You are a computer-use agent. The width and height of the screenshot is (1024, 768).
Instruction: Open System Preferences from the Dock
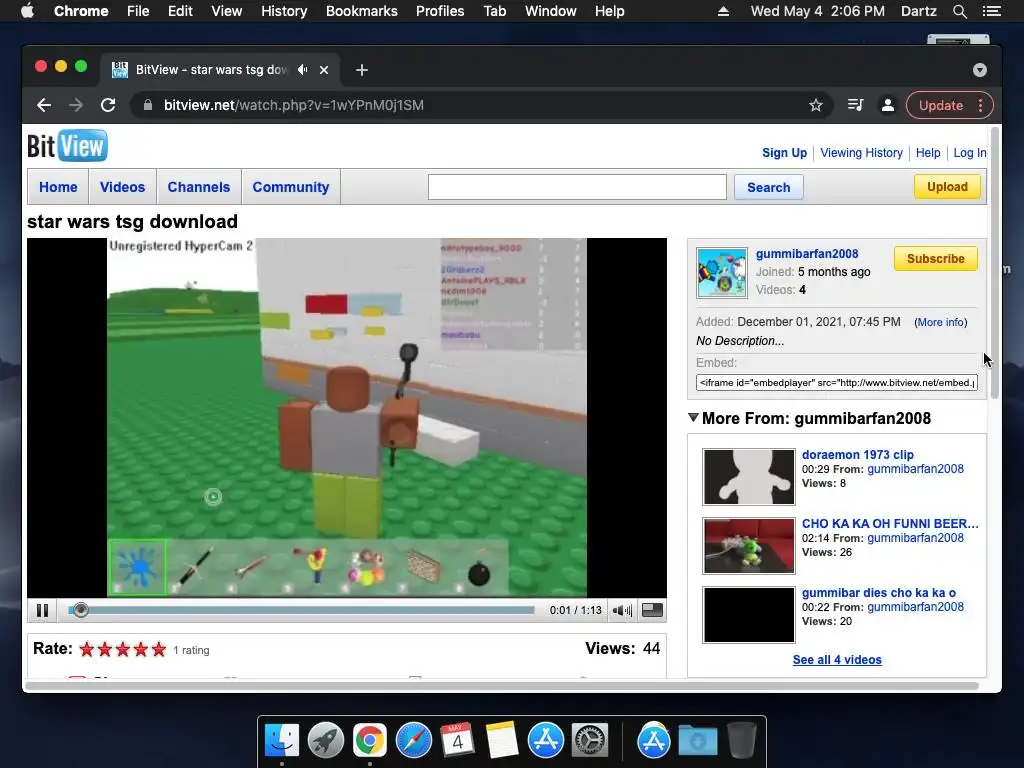tap(590, 741)
